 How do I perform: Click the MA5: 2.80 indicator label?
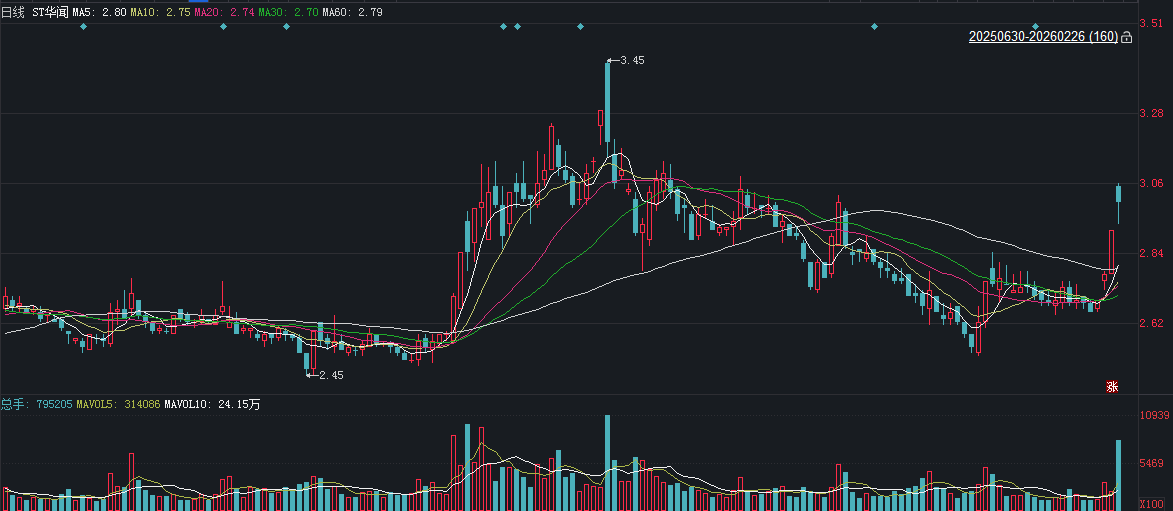point(99,12)
